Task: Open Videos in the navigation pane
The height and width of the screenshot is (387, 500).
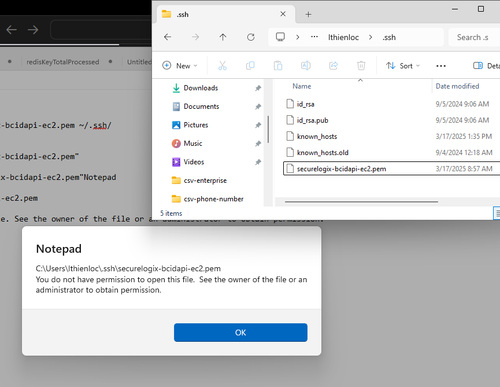Action: coord(194,162)
